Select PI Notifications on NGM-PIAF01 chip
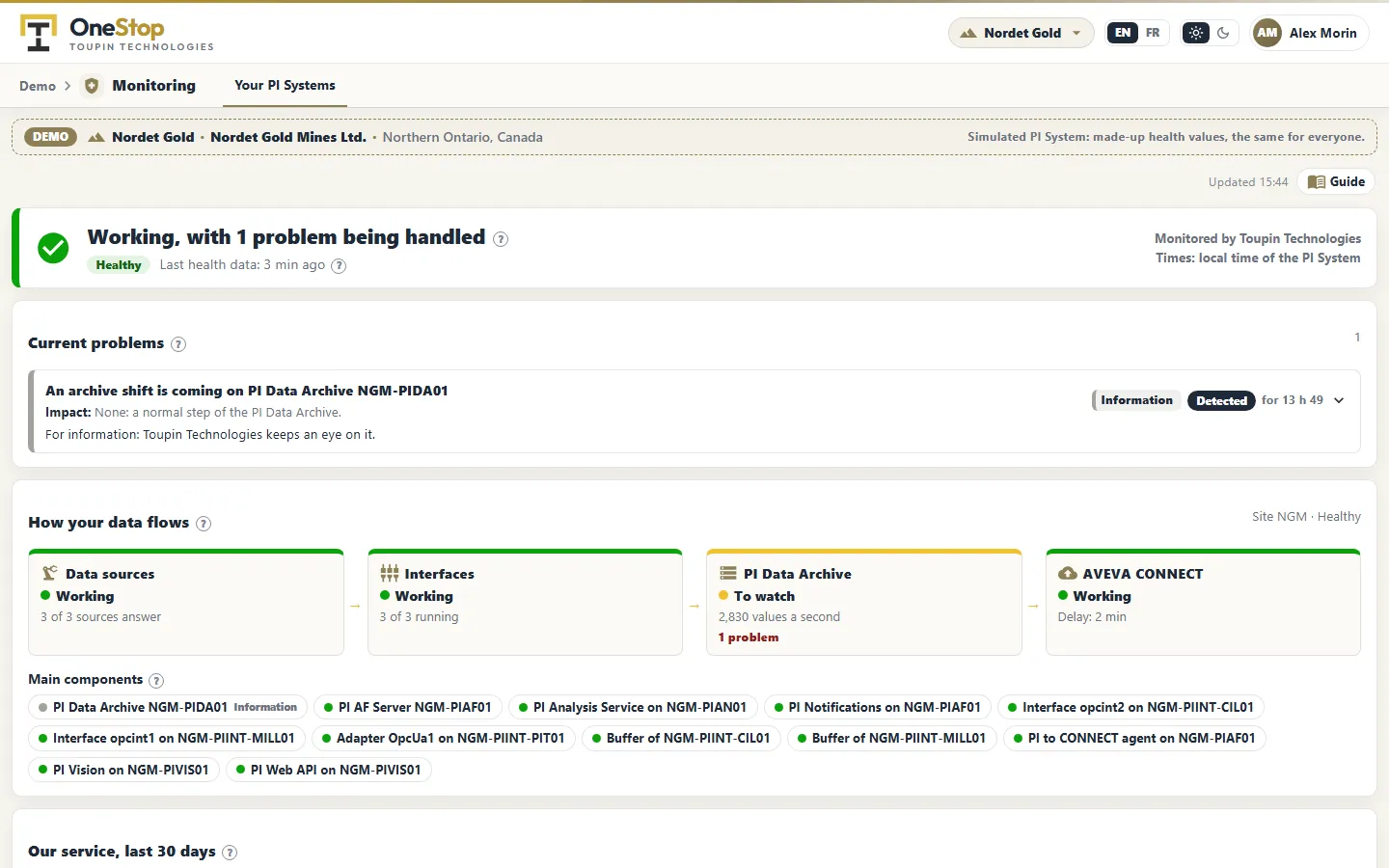 [878, 707]
